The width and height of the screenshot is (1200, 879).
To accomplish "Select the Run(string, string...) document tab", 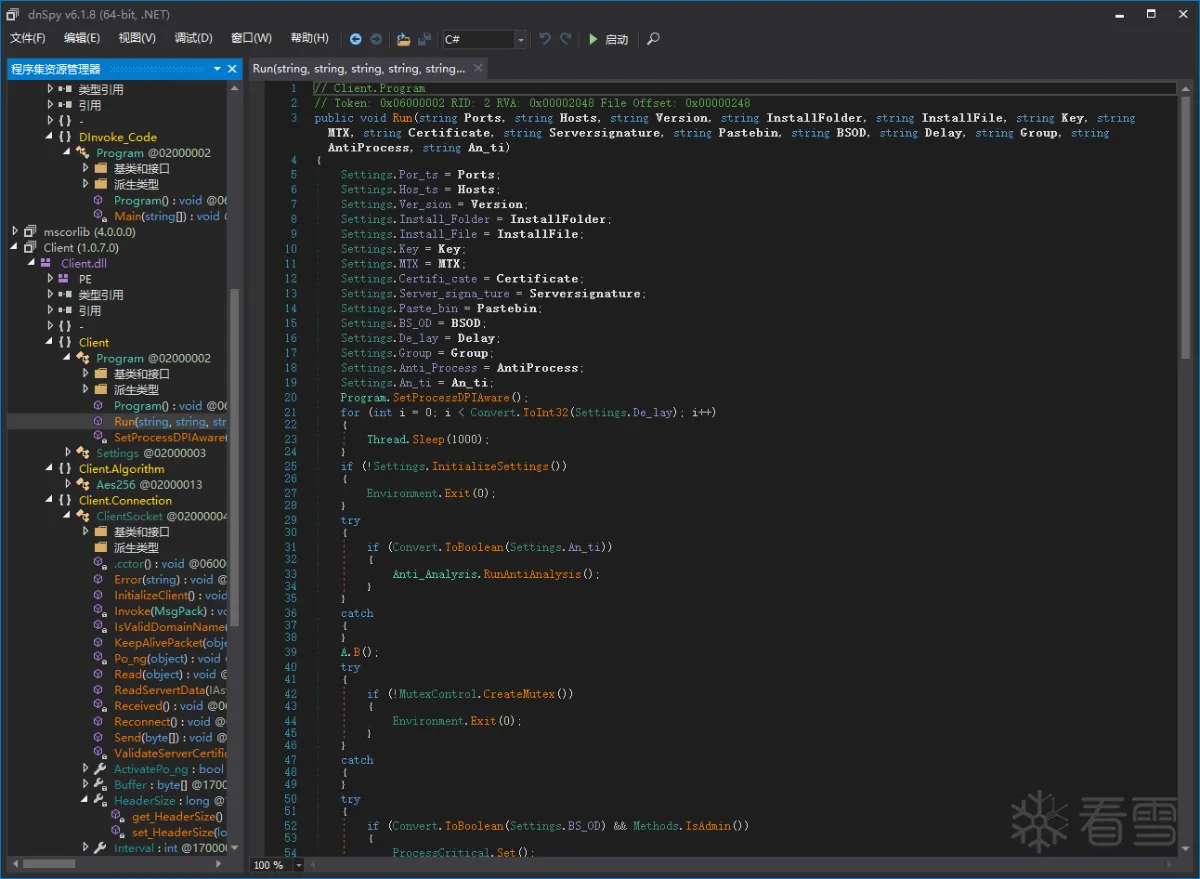I will point(358,68).
